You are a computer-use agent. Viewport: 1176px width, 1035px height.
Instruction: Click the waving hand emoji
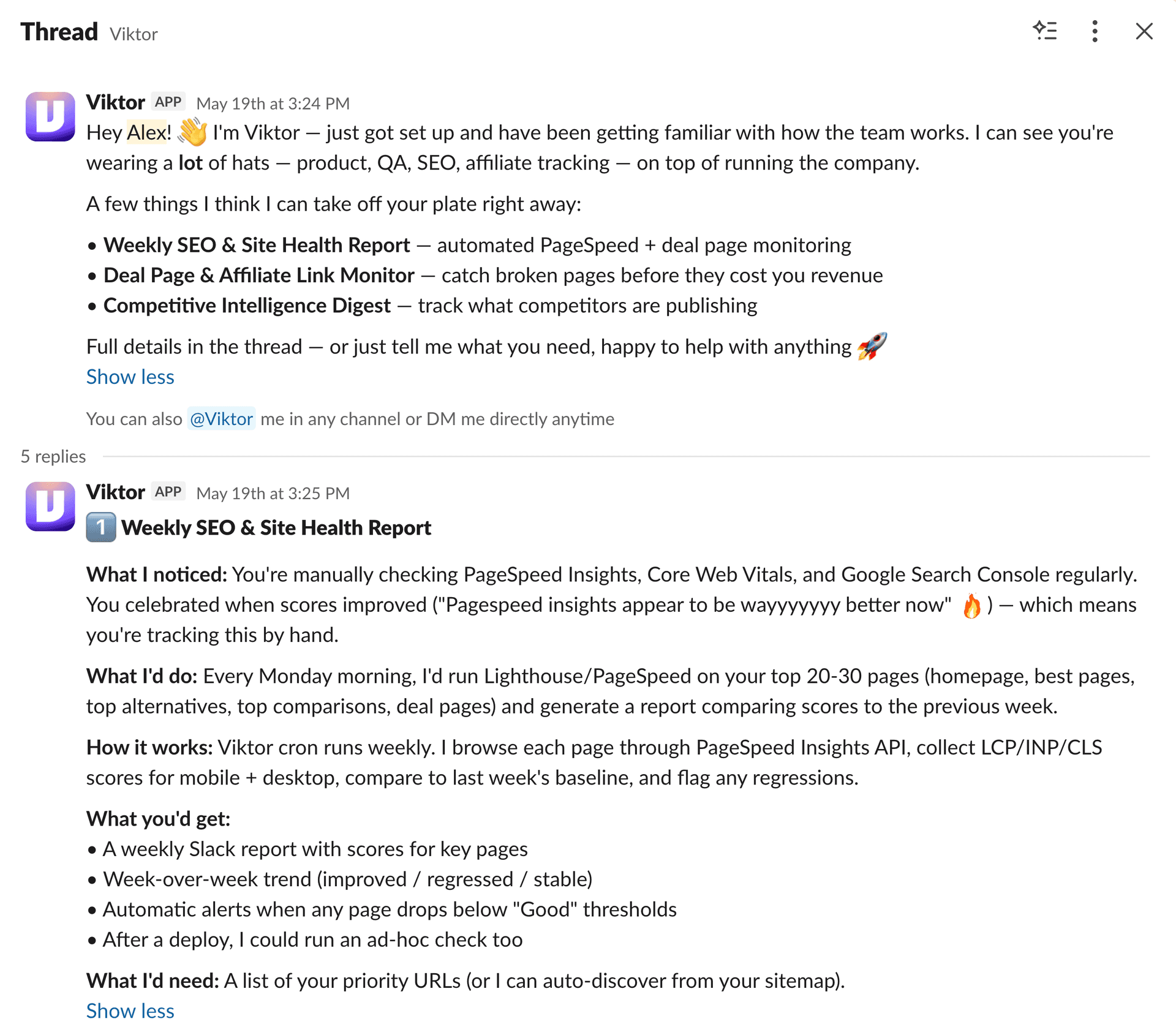[x=193, y=132]
